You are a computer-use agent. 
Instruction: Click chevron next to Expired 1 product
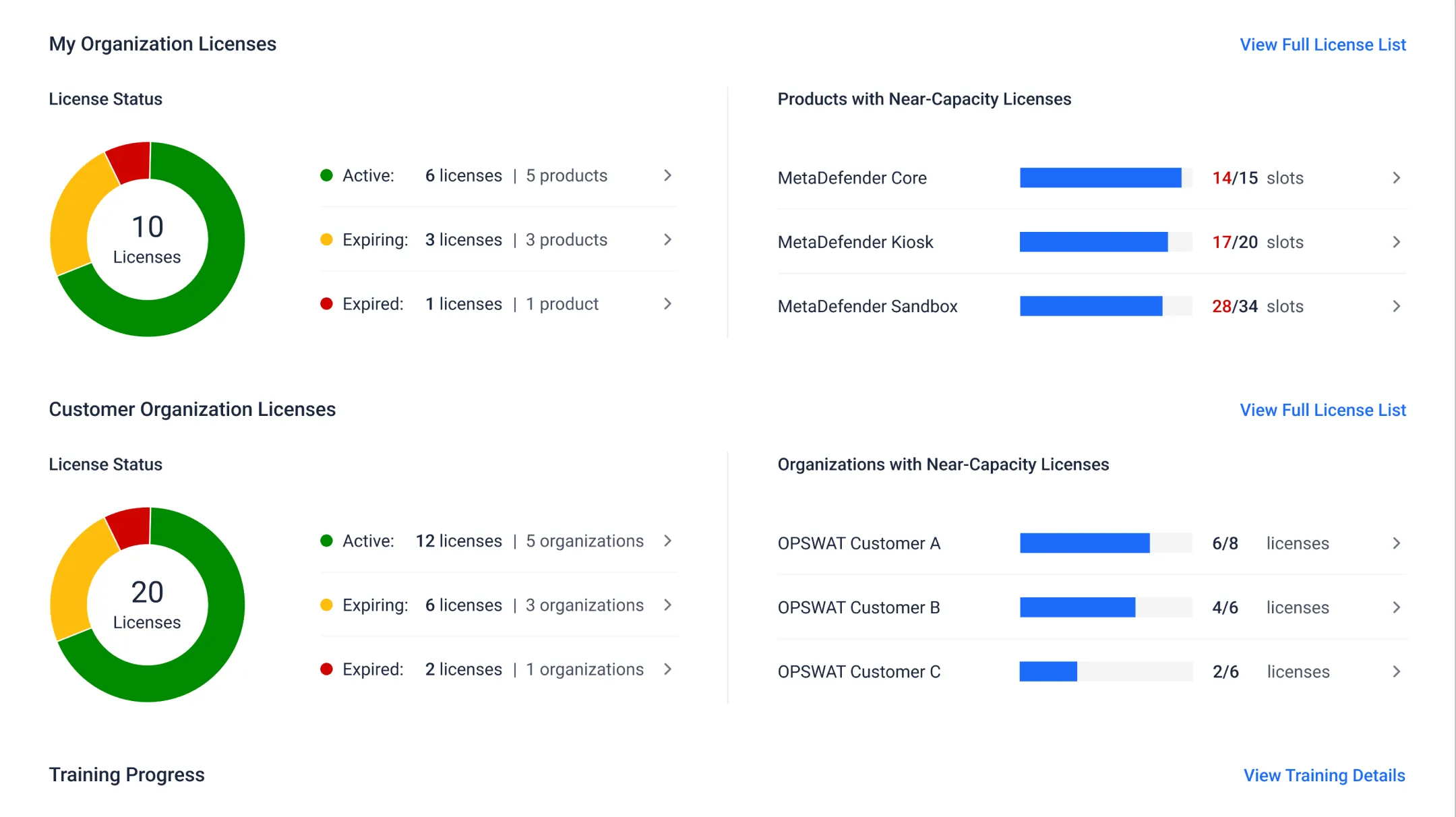(667, 304)
